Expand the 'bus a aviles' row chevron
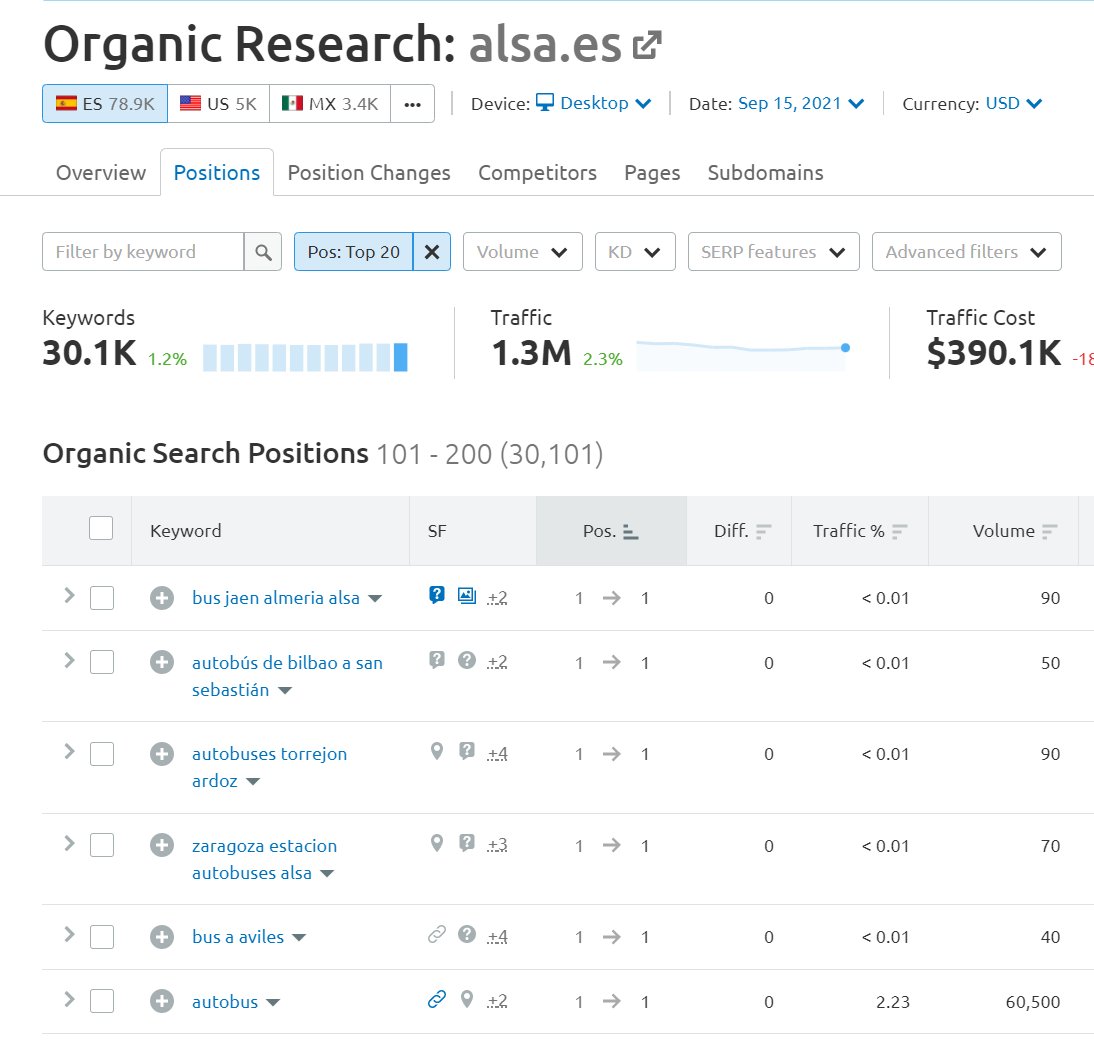The image size is (1094, 1040). [69, 935]
